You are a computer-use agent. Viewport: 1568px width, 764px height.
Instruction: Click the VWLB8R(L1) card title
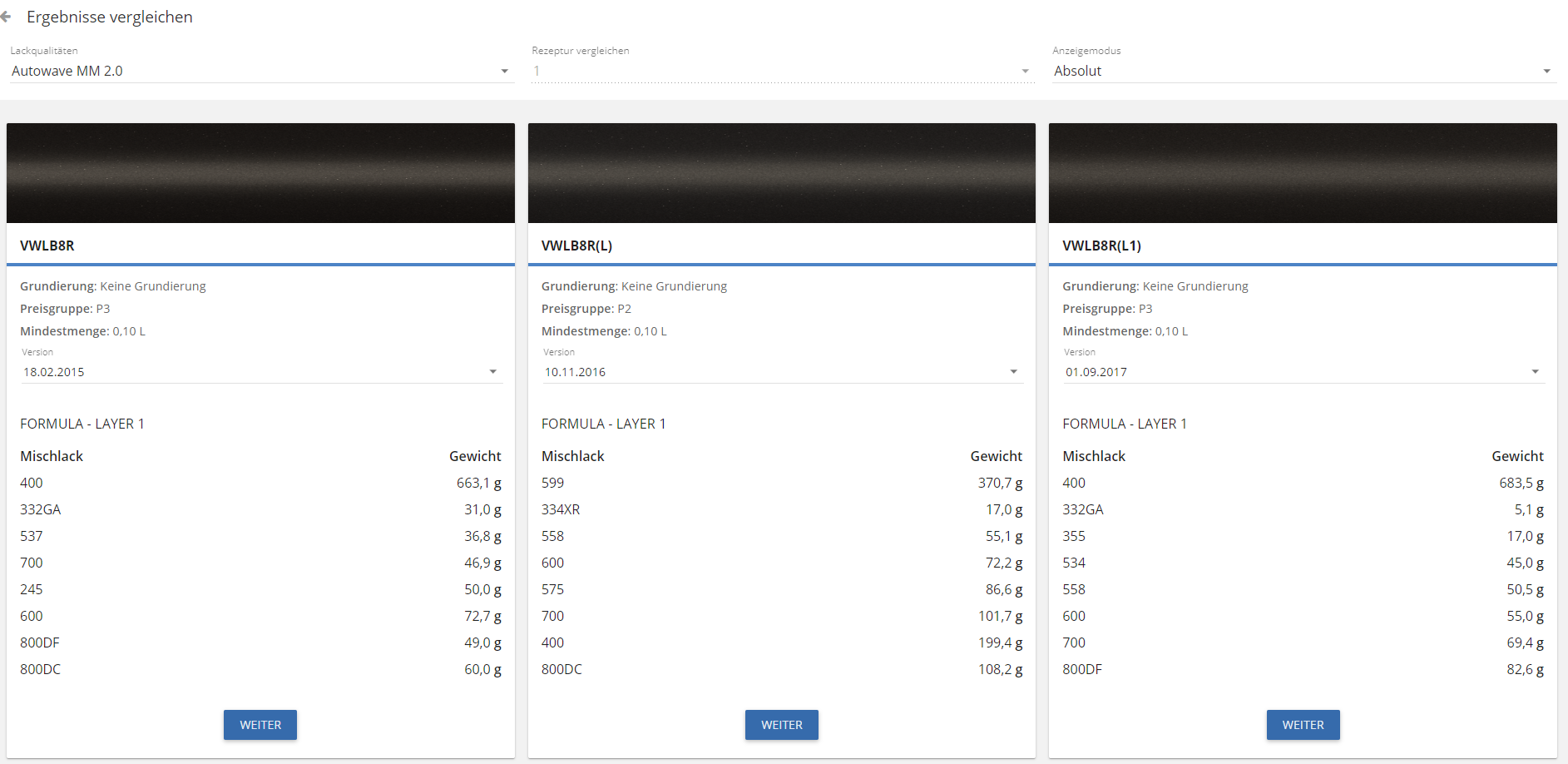coord(1101,246)
